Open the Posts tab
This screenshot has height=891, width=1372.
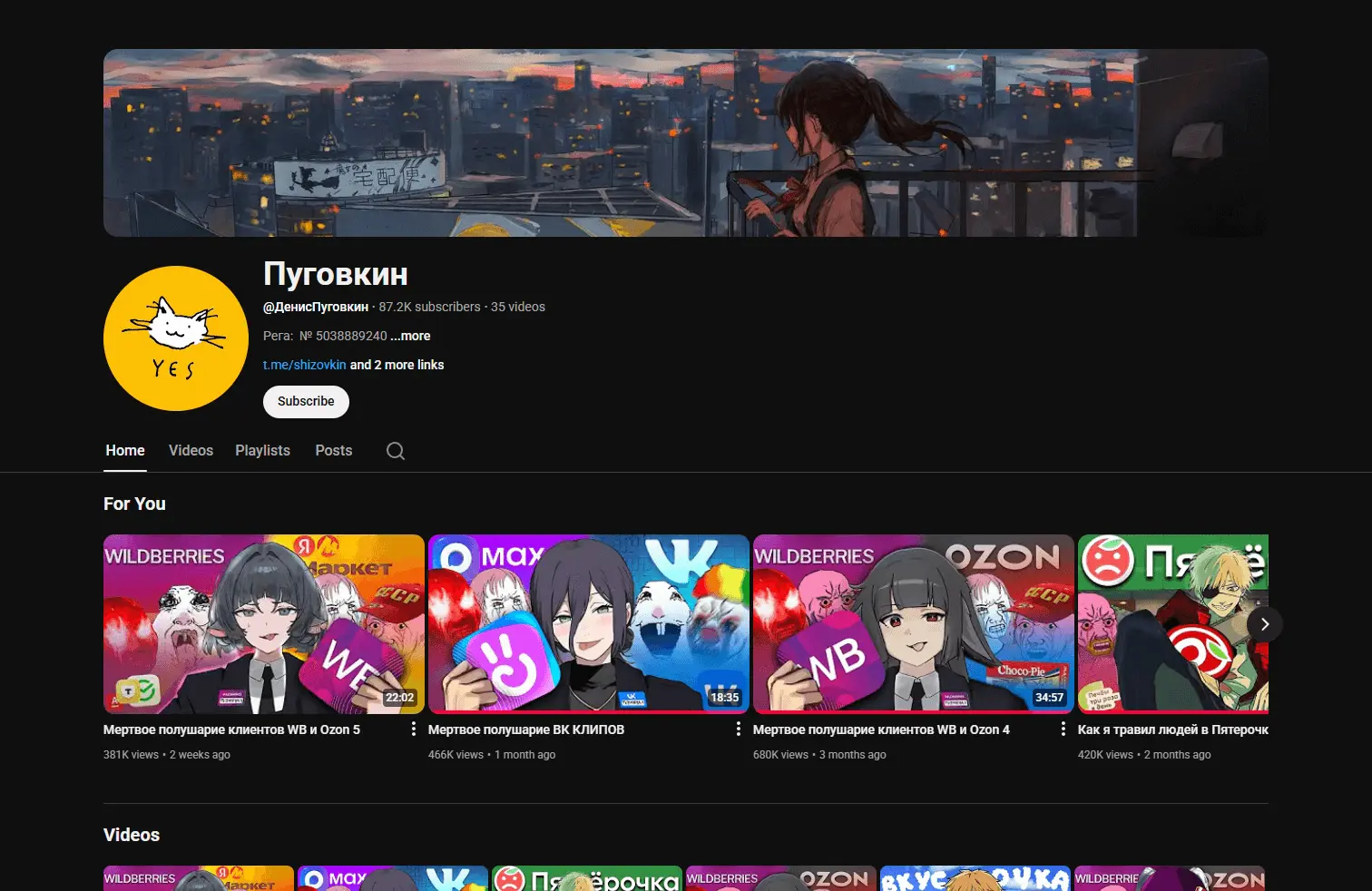tap(333, 450)
